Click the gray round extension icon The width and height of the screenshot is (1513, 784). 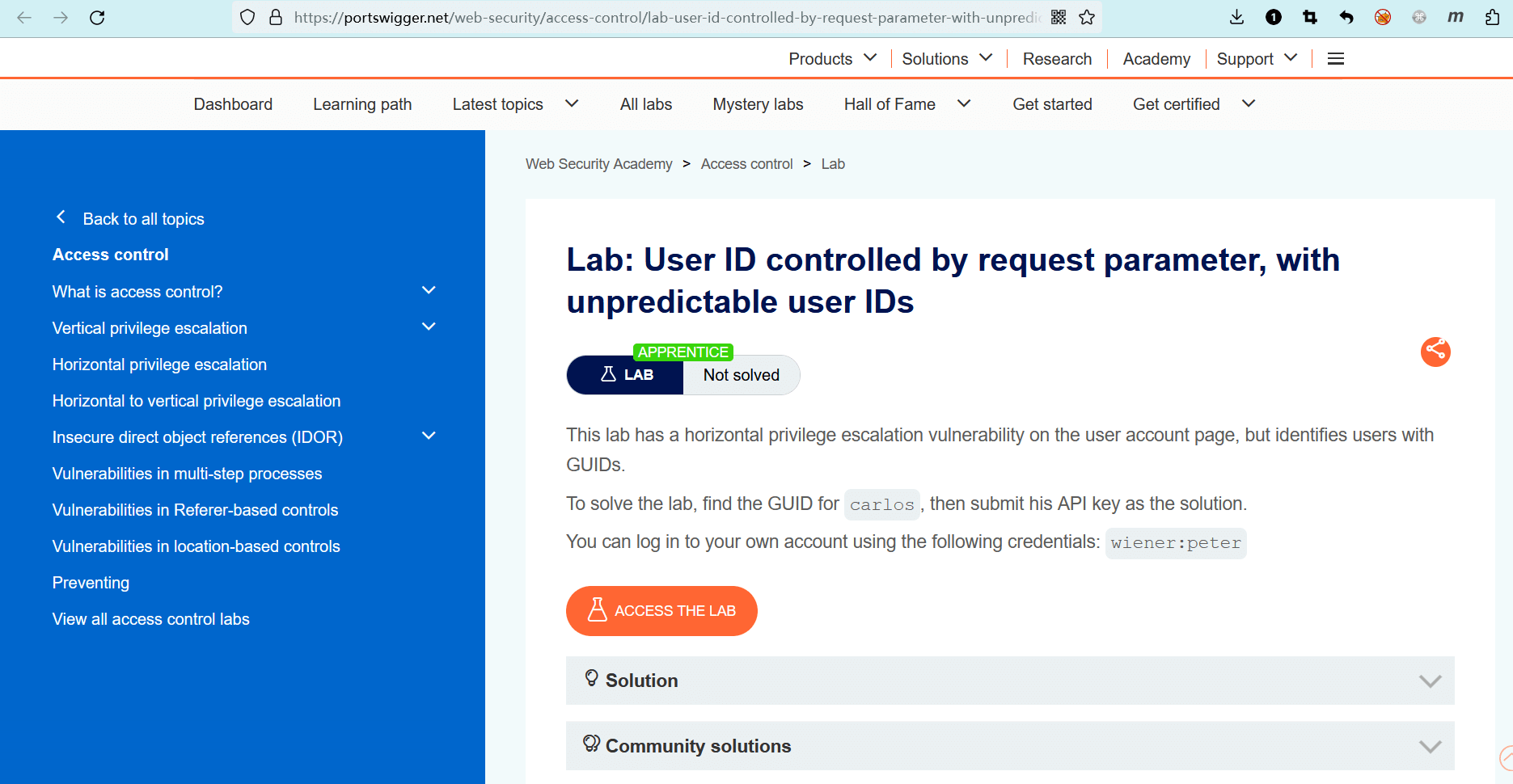pyautogui.click(x=1419, y=17)
